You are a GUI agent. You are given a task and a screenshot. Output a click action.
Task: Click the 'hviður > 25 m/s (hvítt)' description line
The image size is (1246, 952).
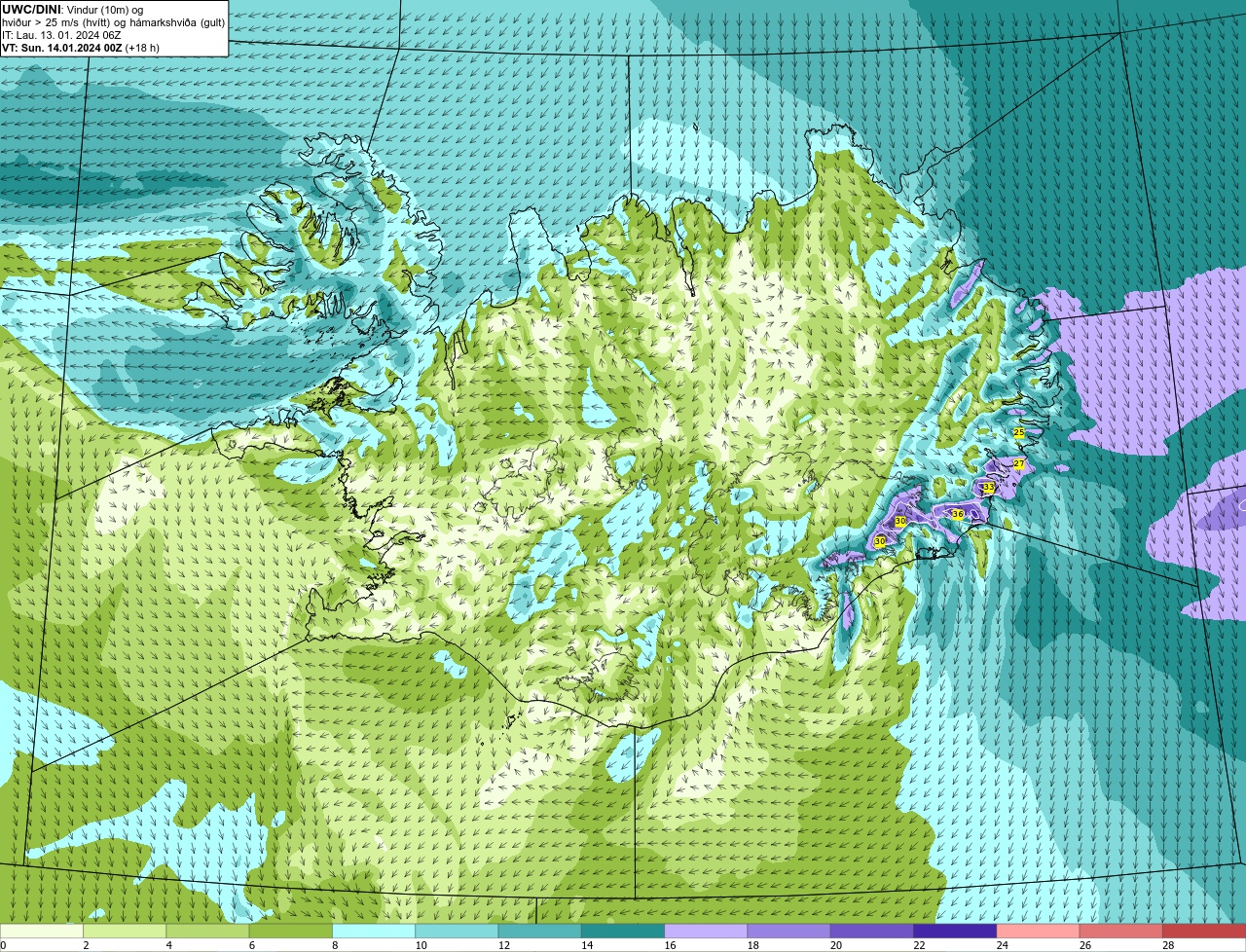coord(114,21)
